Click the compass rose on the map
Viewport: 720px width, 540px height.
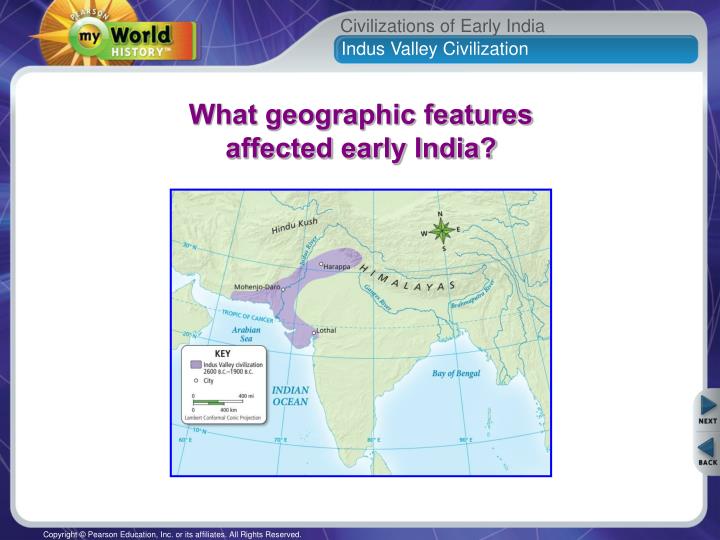441,231
